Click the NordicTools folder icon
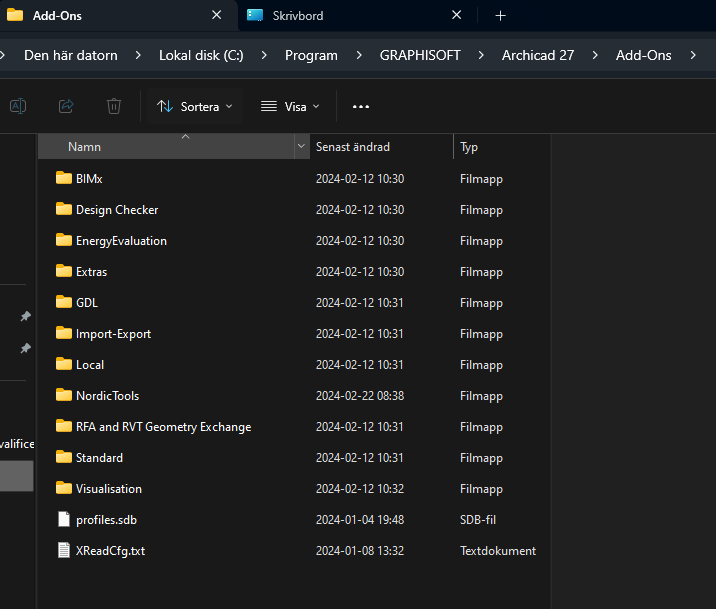Image resolution: width=716 pixels, height=609 pixels. coord(64,396)
